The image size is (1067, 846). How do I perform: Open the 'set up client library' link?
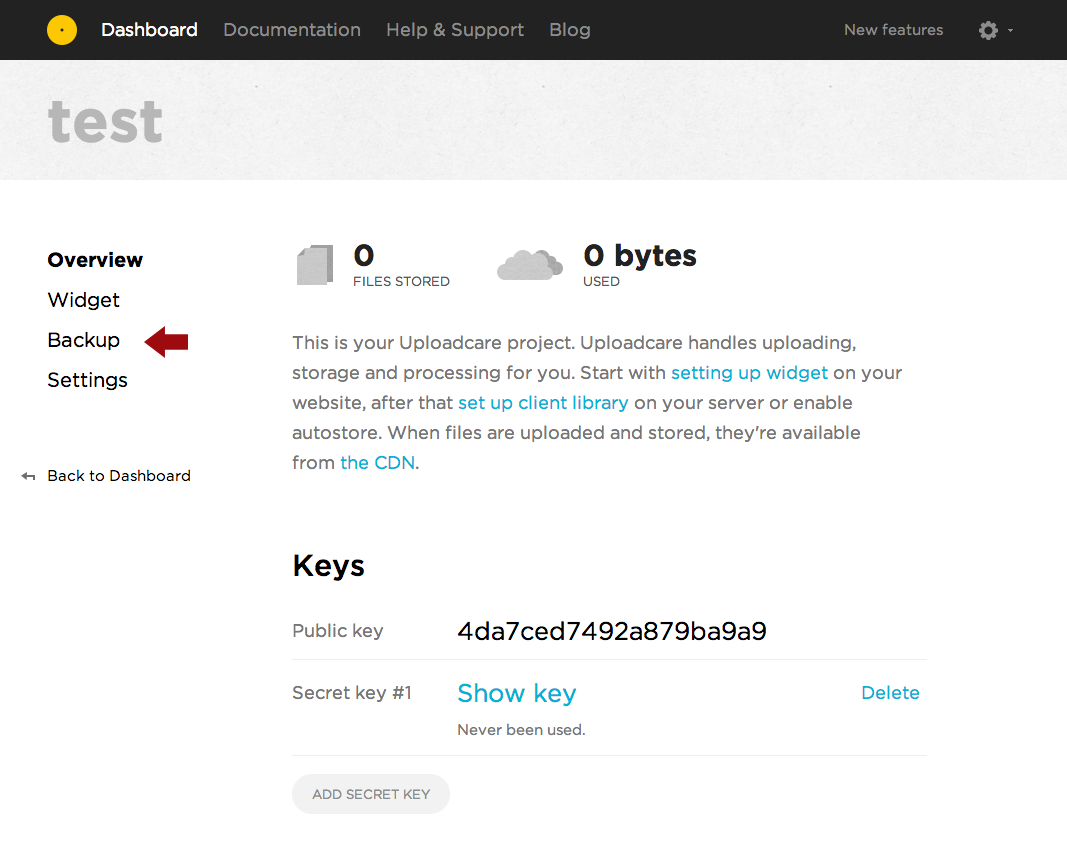[543, 403]
